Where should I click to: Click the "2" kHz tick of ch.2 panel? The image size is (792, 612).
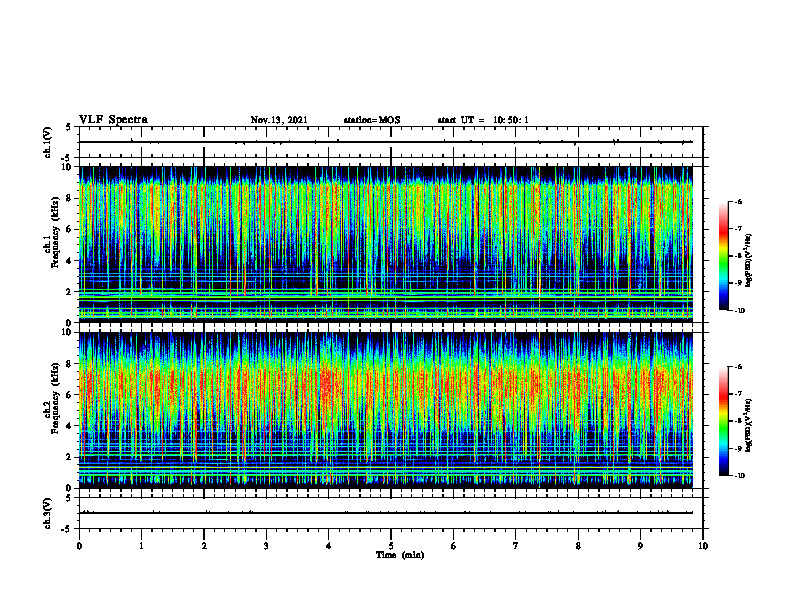click(69, 457)
